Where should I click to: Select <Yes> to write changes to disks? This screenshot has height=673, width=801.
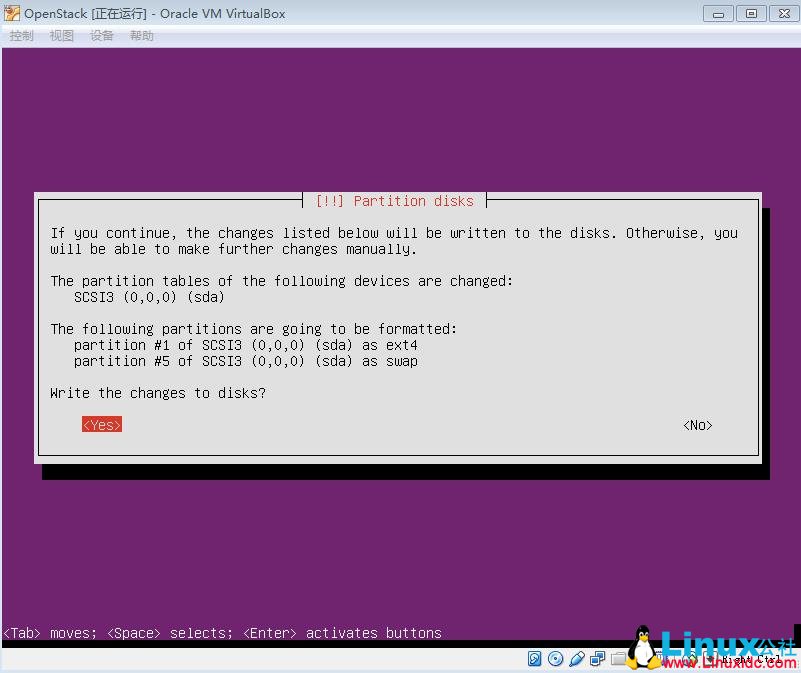[x=100, y=425]
